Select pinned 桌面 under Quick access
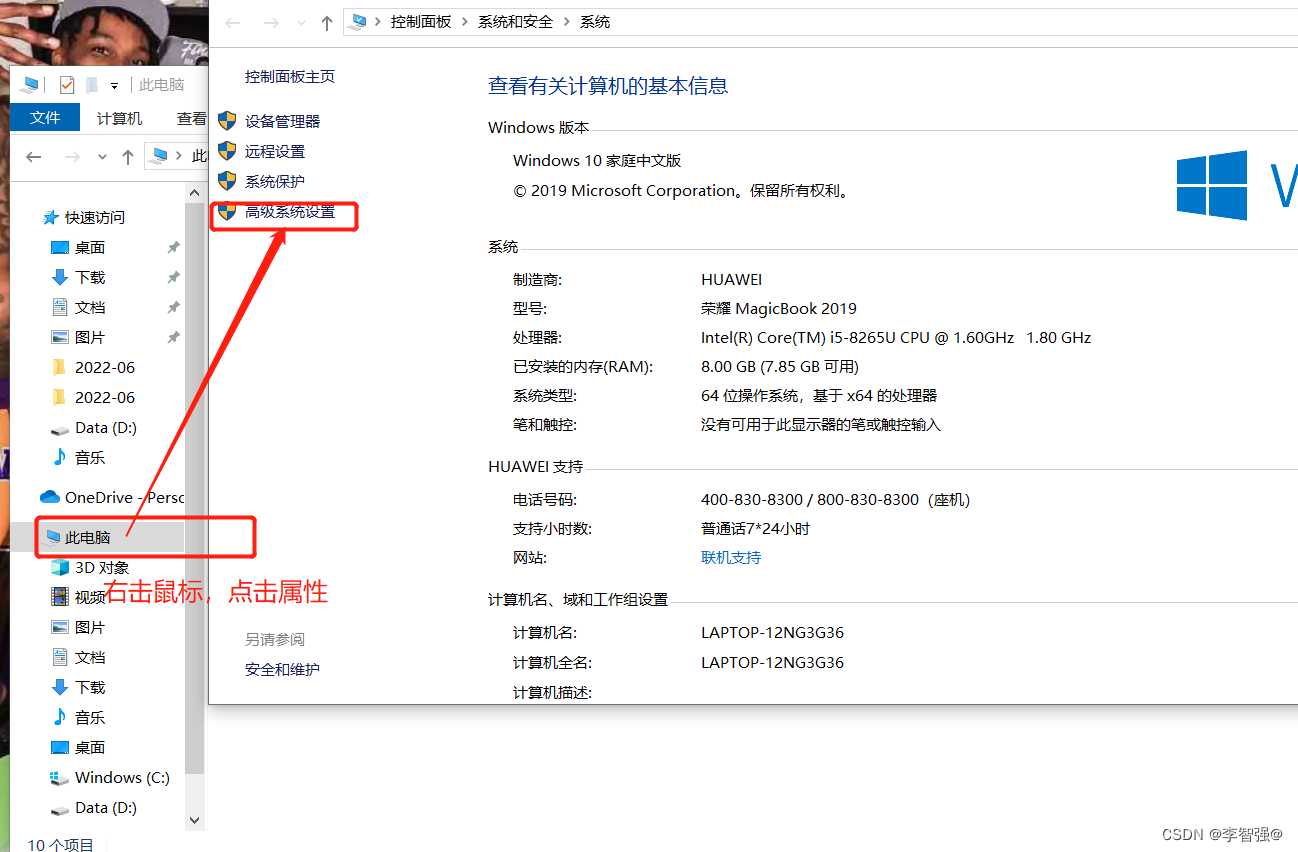 click(x=90, y=247)
